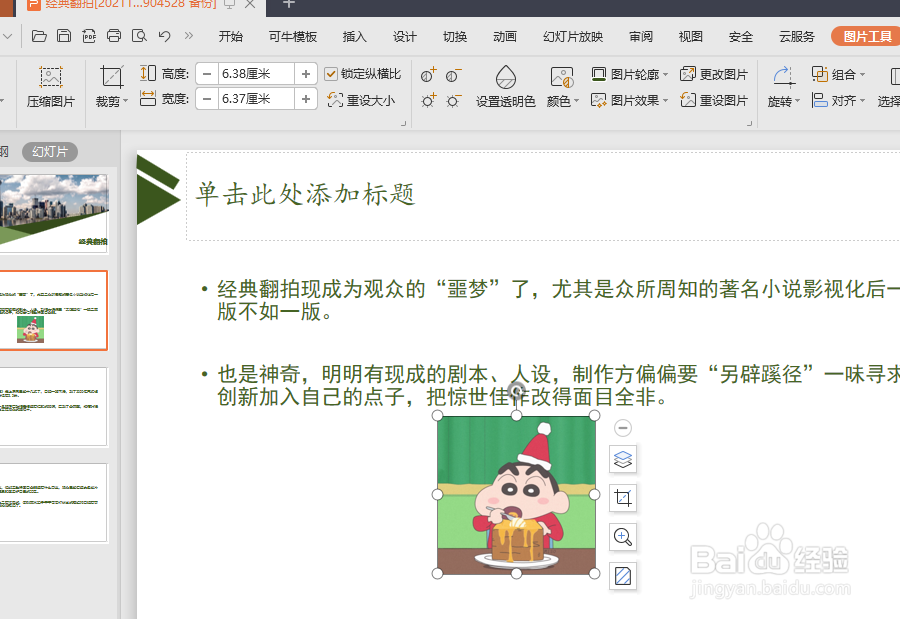900x619 pixels.
Task: Open print preview icon
Action: coord(139,36)
